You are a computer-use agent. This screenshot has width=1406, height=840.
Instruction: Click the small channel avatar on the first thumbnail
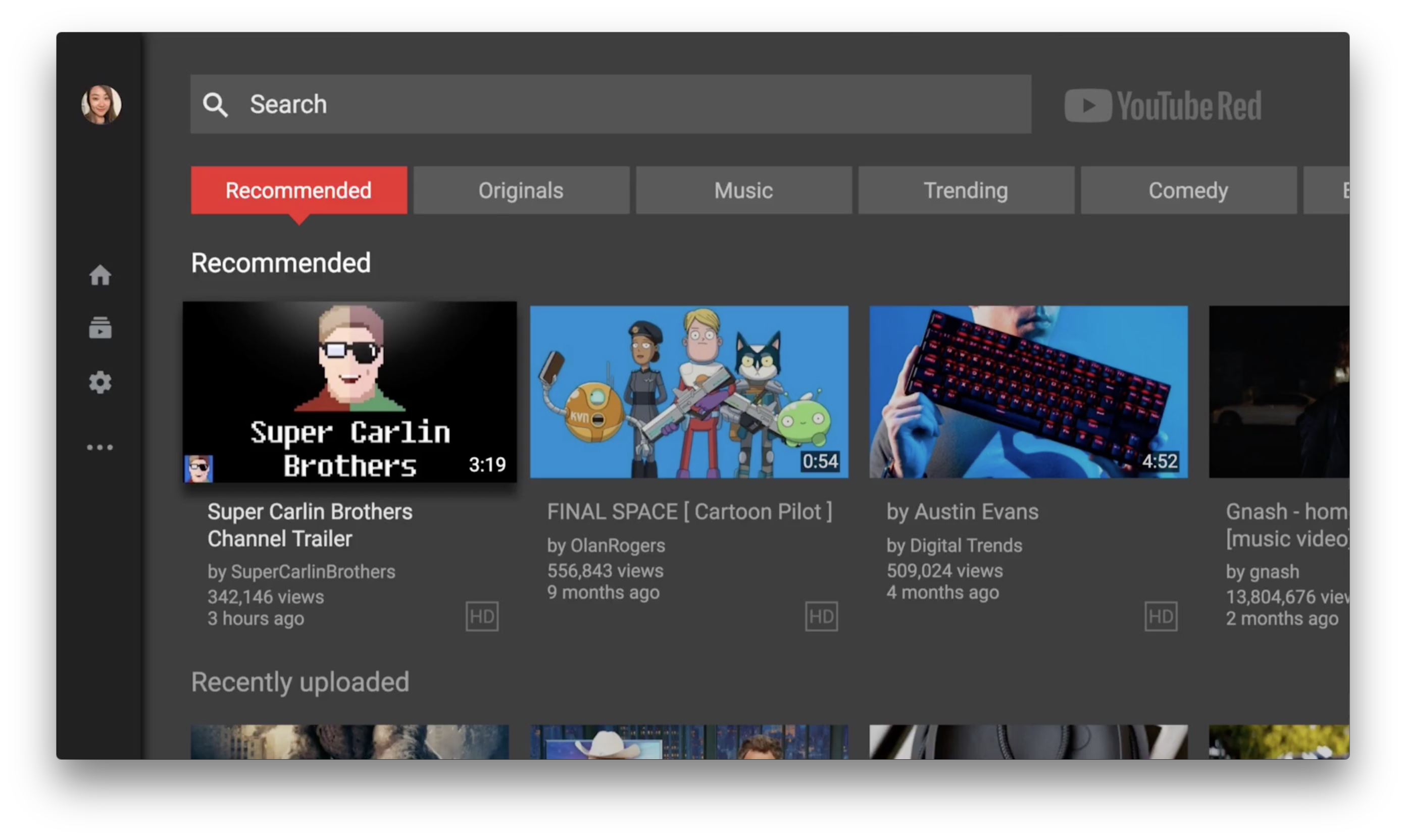pos(199,468)
